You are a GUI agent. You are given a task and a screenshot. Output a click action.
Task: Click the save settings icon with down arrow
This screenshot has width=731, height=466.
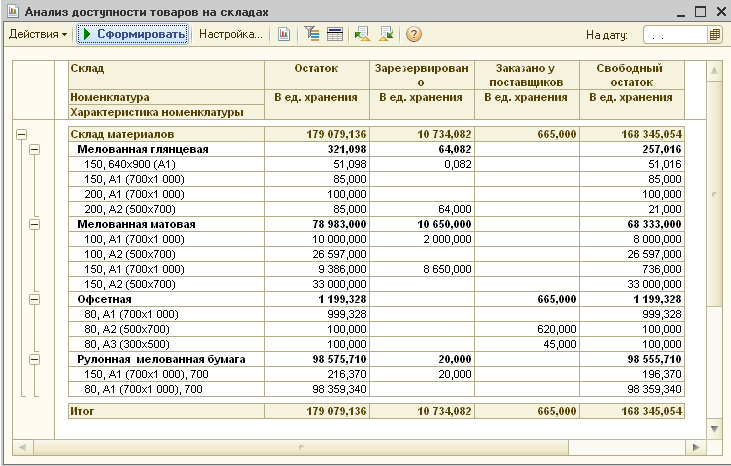coord(386,34)
